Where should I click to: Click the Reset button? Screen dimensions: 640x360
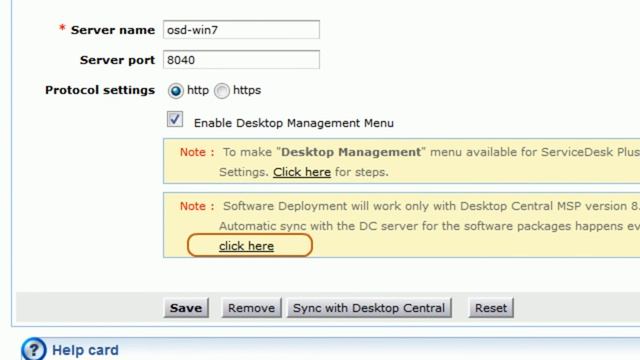491,308
